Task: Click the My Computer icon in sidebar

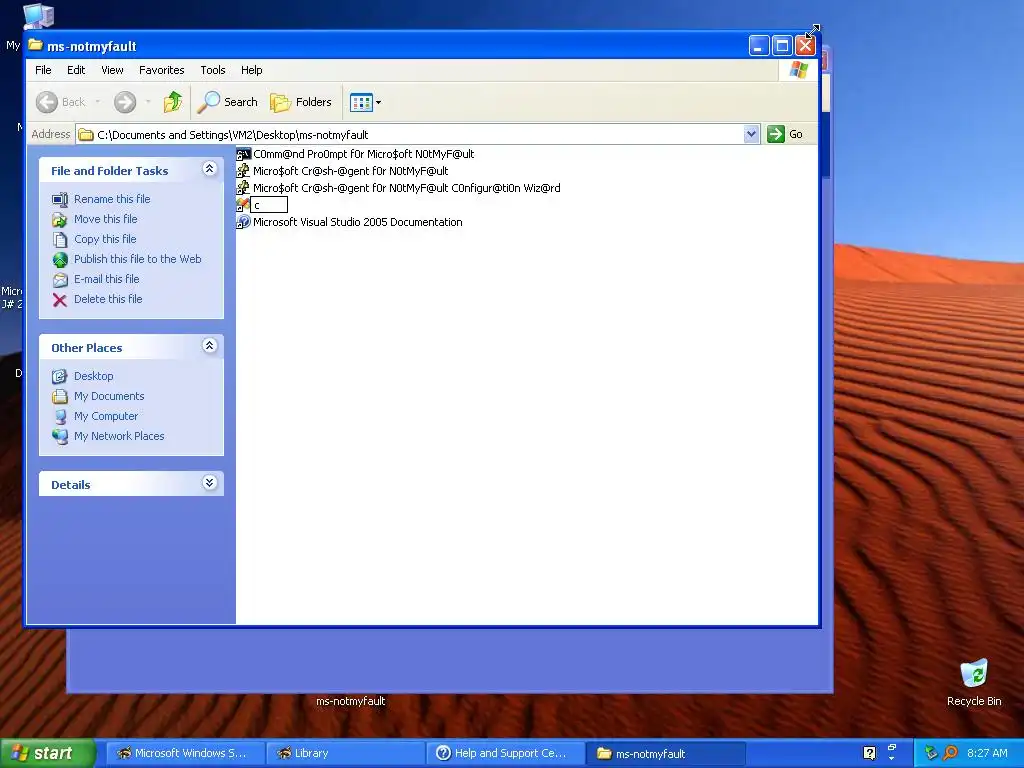Action: 60,417
